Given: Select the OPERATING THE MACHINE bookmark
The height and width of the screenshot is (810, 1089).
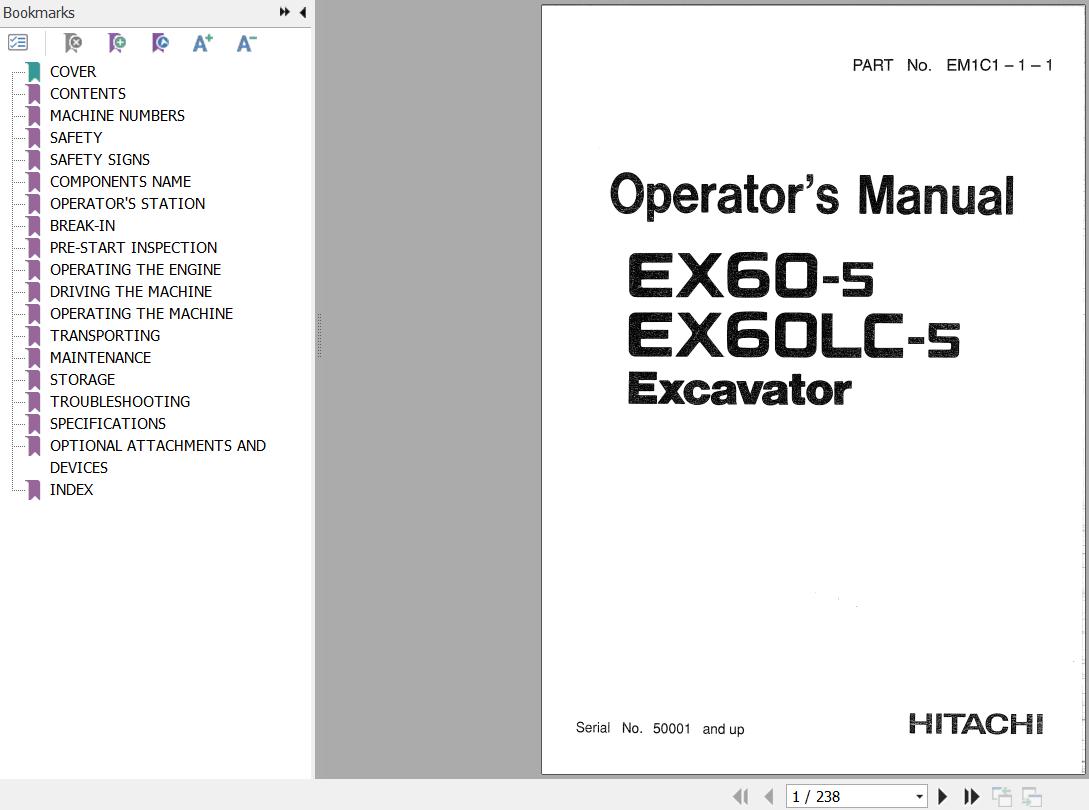Looking at the screenshot, I should pos(142,313).
